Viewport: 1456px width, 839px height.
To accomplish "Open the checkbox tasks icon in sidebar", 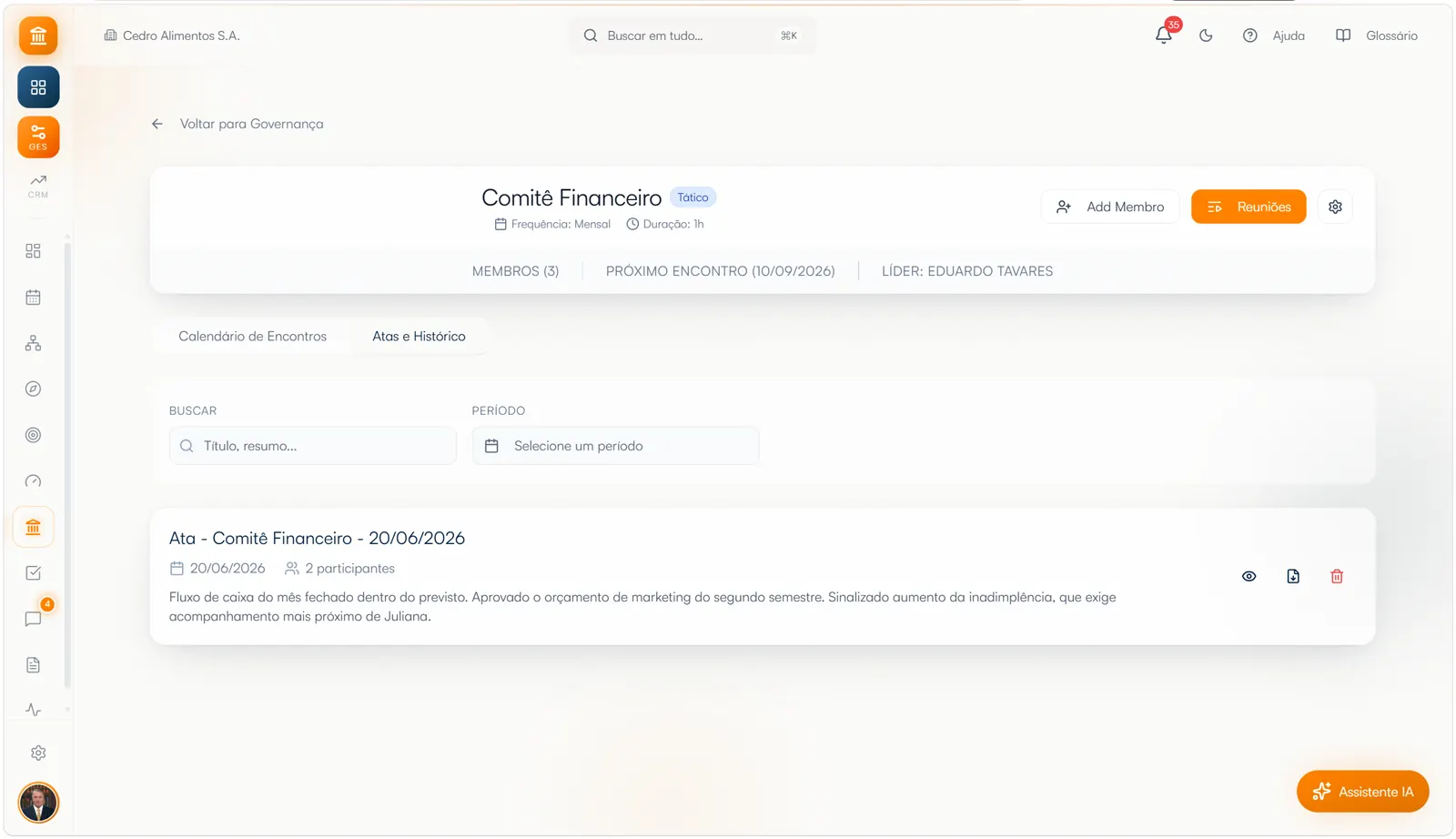I will tap(34, 573).
